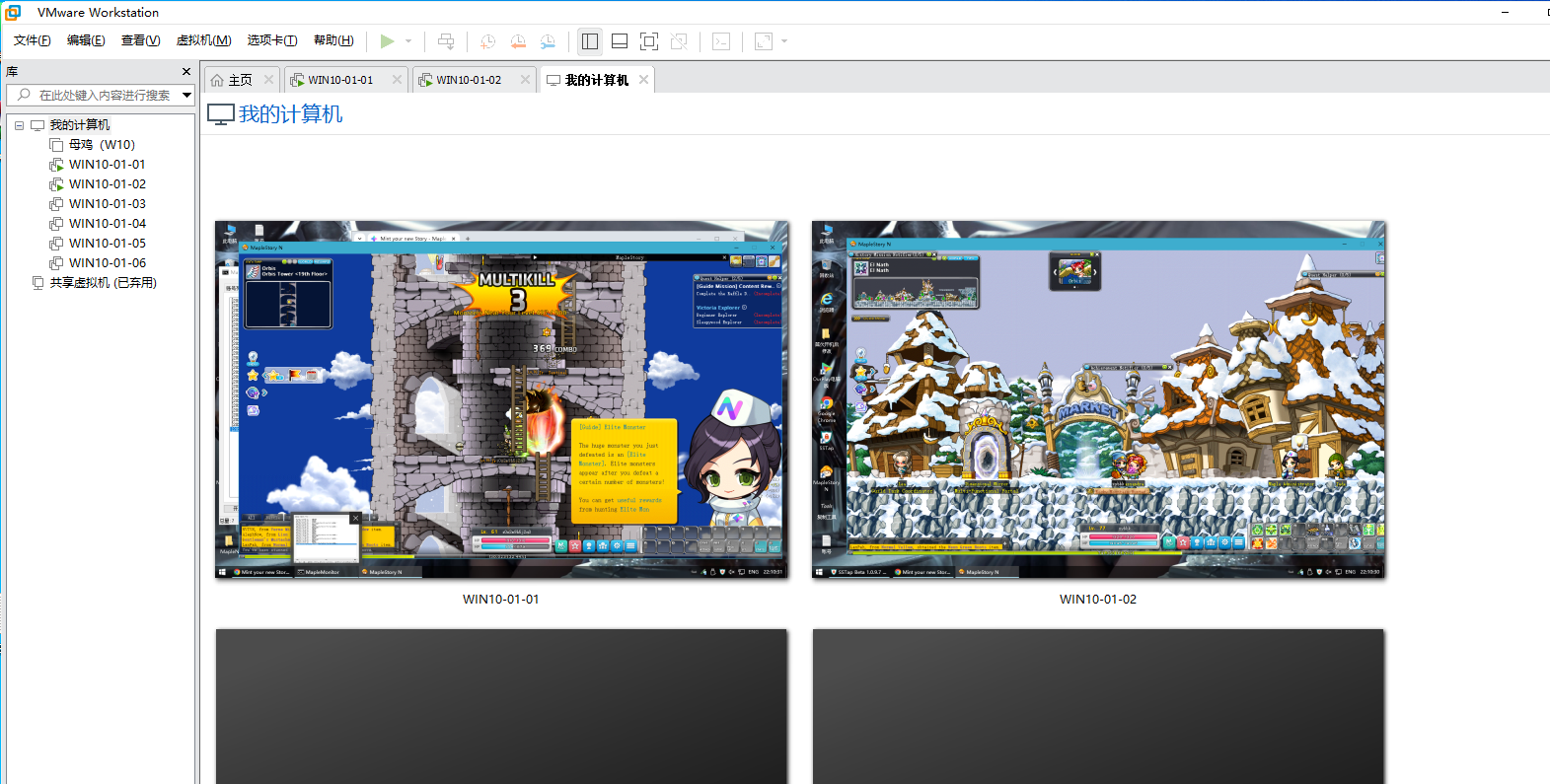Open the 选项卡(T) menu

(x=271, y=40)
